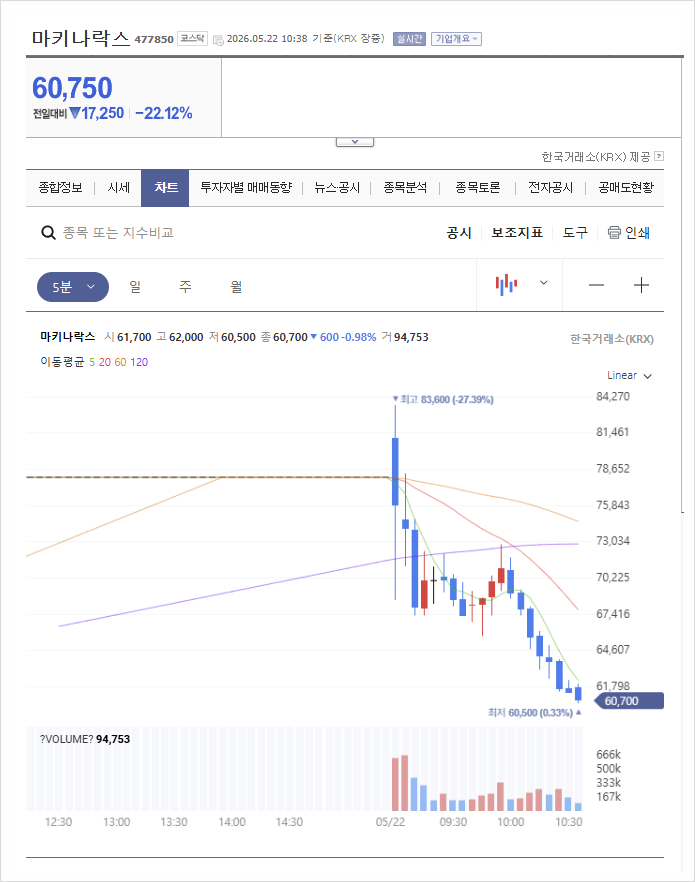Select the candlestick chart type icon
Viewport: 695px width, 882px height.
click(506, 284)
